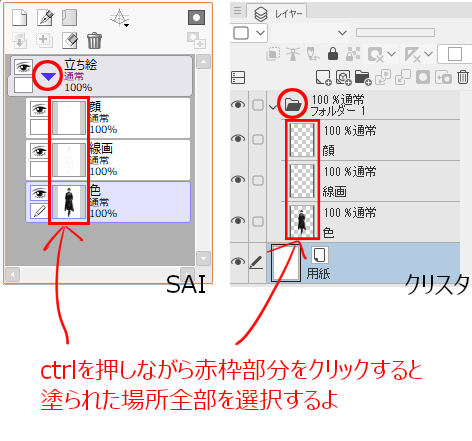Screen dimensions: 472x441
Task: Click SAI's merge layer icon with plus
Action: point(44,40)
